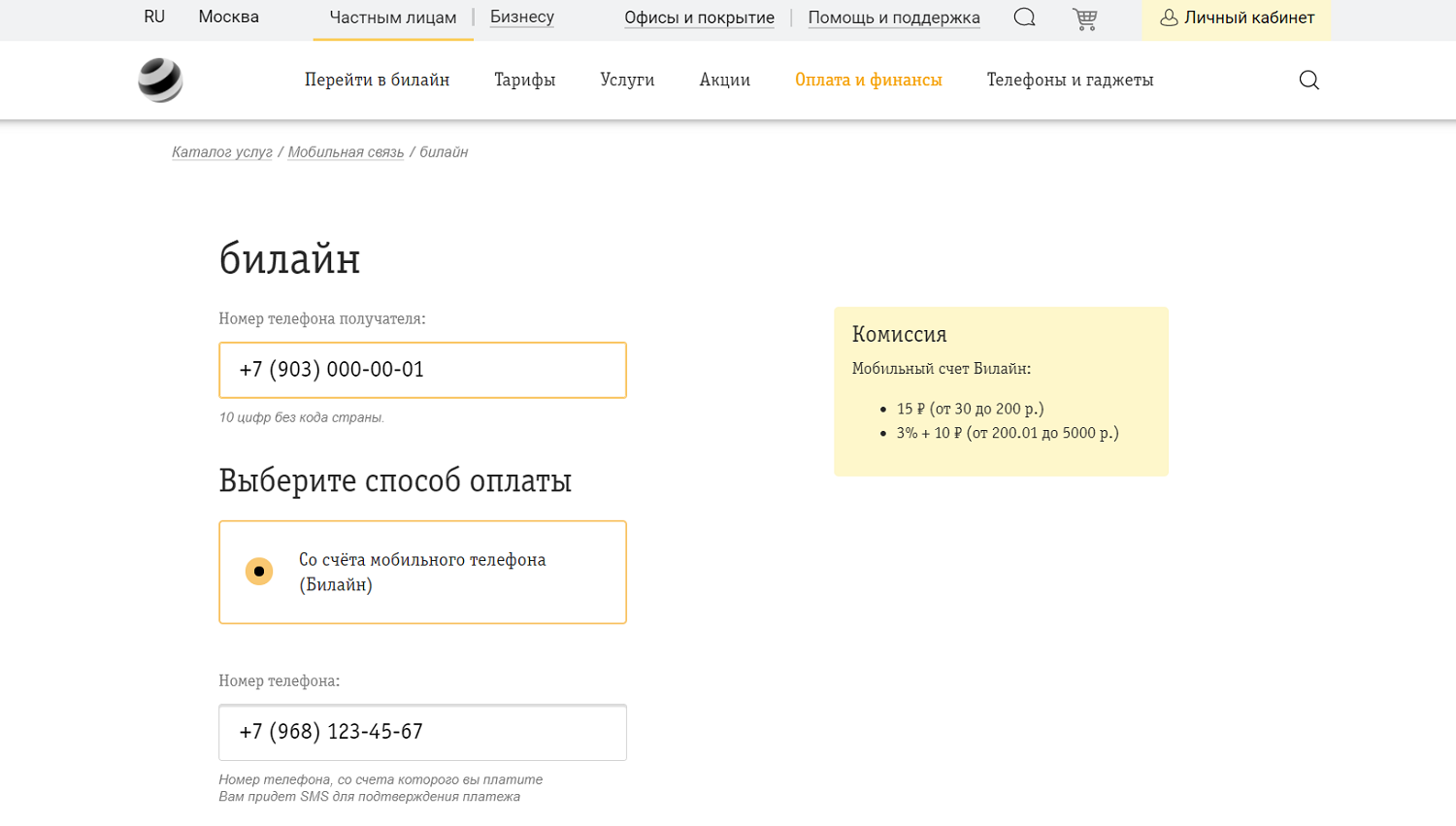
Task: Click 'Выберите способ оплаты' heading
Action: (395, 480)
